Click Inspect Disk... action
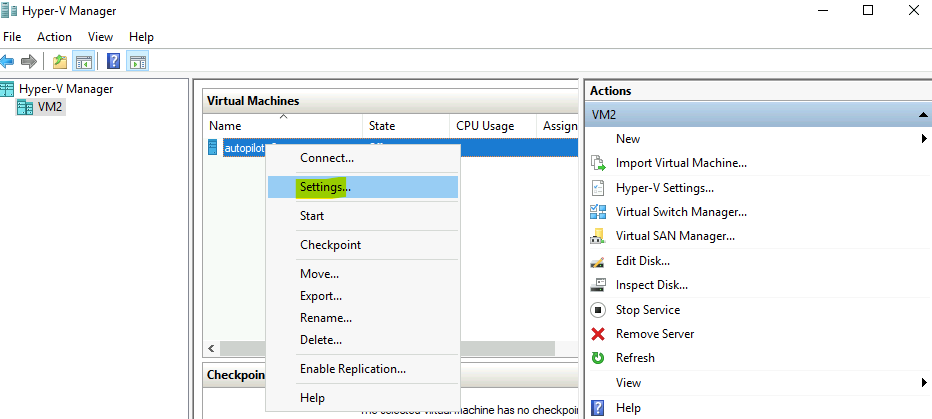Viewport: 932px width, 419px height. click(651, 285)
